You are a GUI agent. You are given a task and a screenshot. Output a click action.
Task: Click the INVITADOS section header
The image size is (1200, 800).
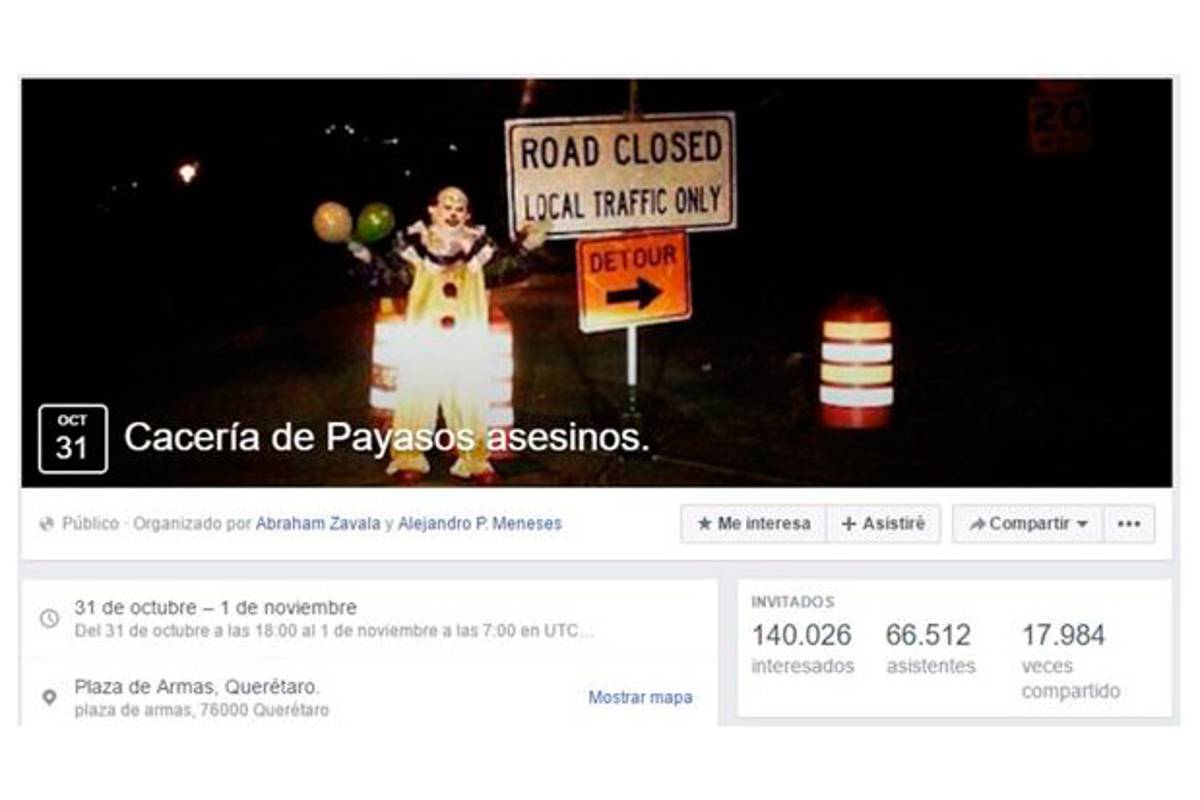[x=792, y=602]
